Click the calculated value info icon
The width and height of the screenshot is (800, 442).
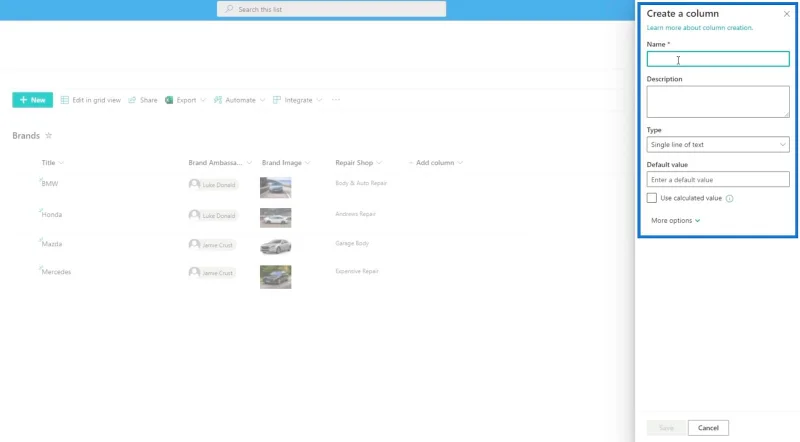click(729, 199)
